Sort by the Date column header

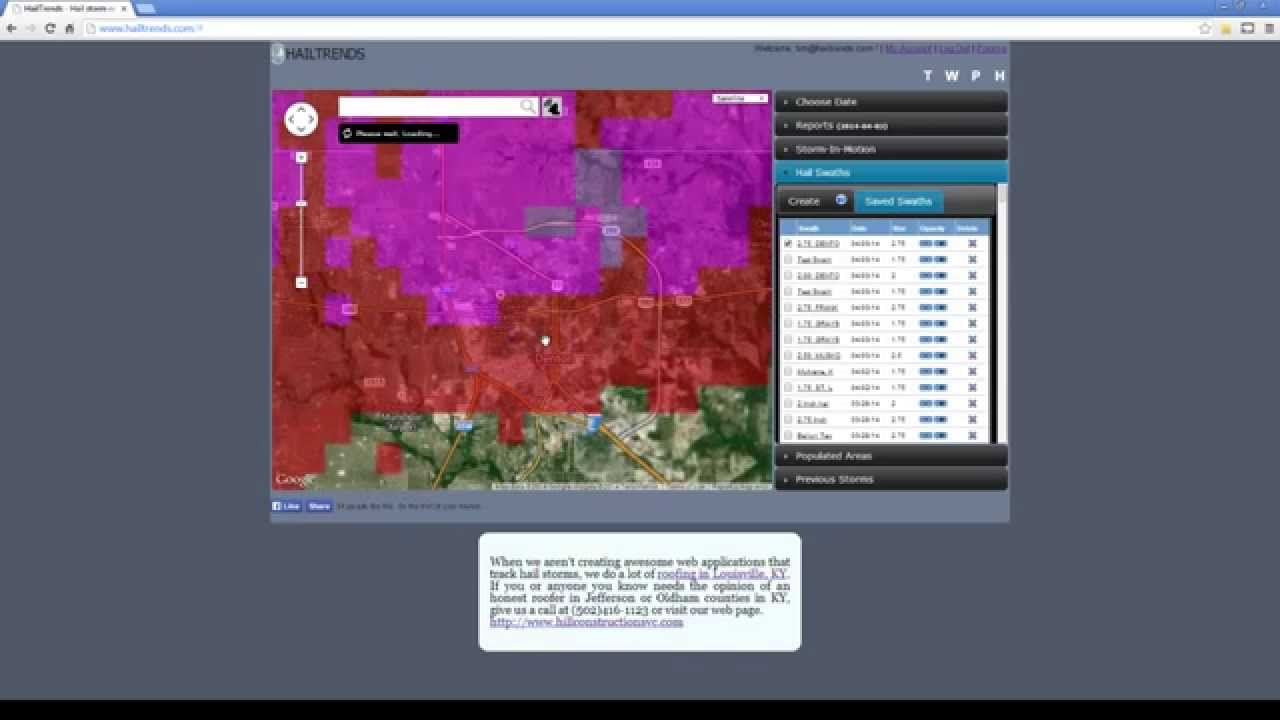click(858, 229)
